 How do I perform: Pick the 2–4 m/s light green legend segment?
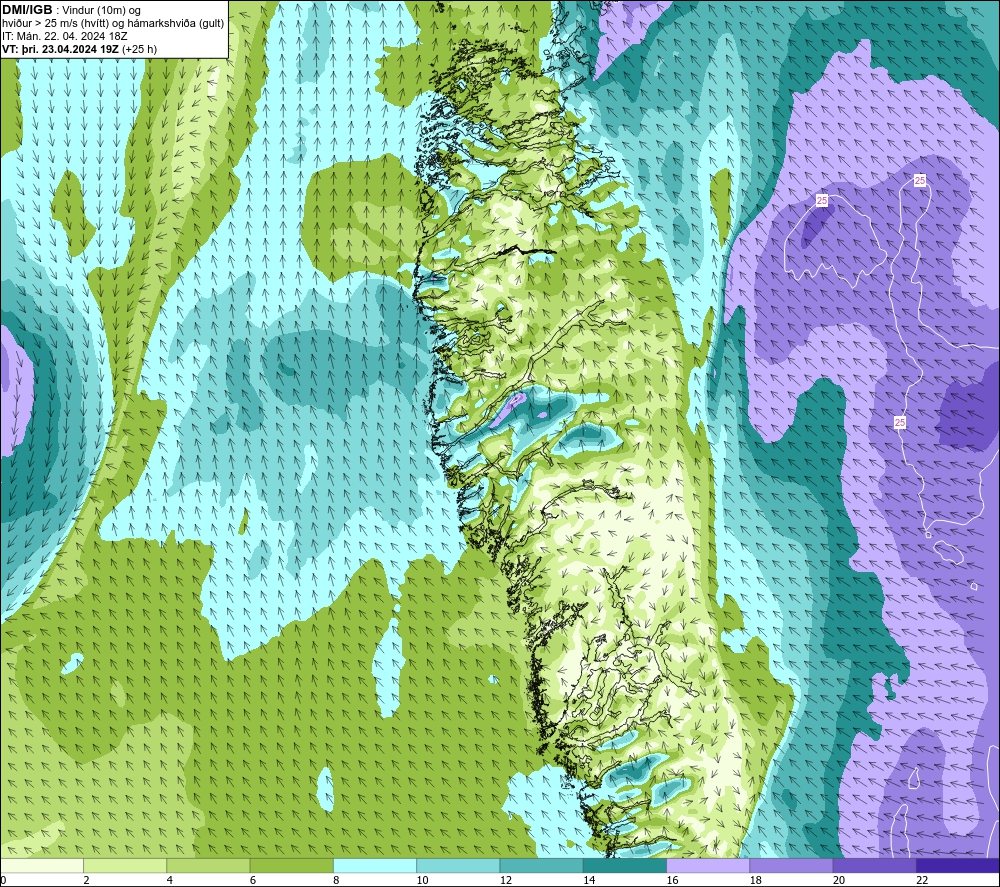pos(125,865)
